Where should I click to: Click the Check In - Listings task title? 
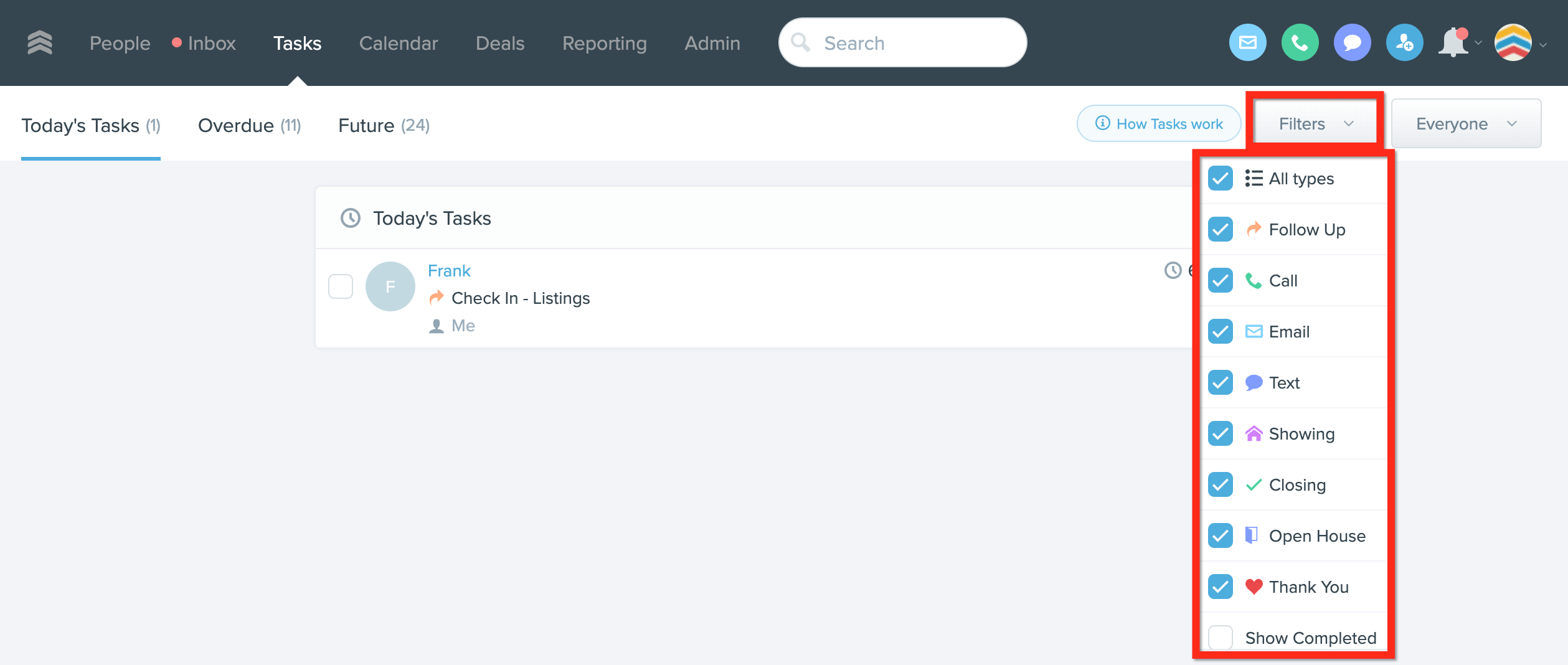click(521, 298)
